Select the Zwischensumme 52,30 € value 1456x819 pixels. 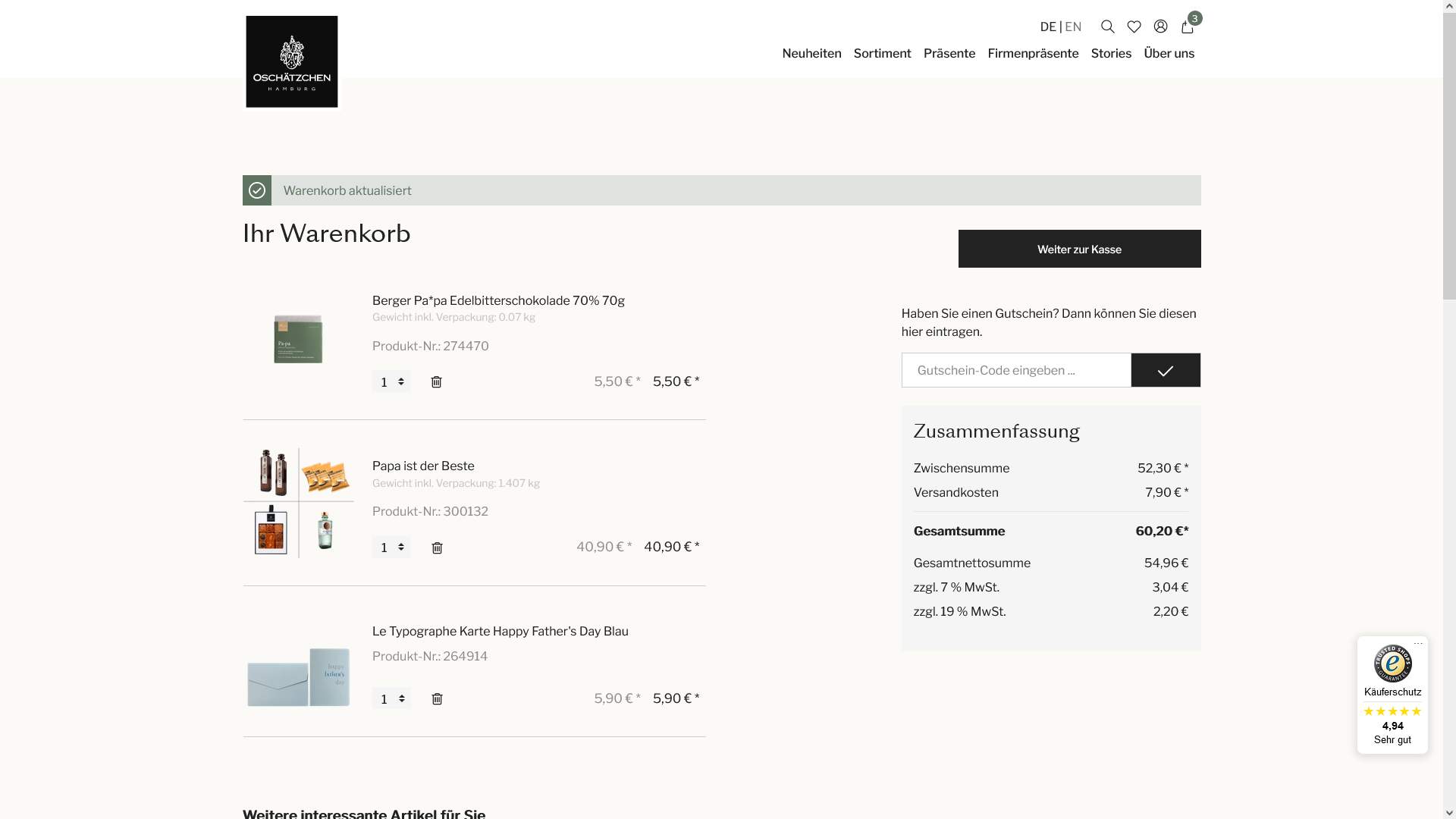tap(1163, 468)
